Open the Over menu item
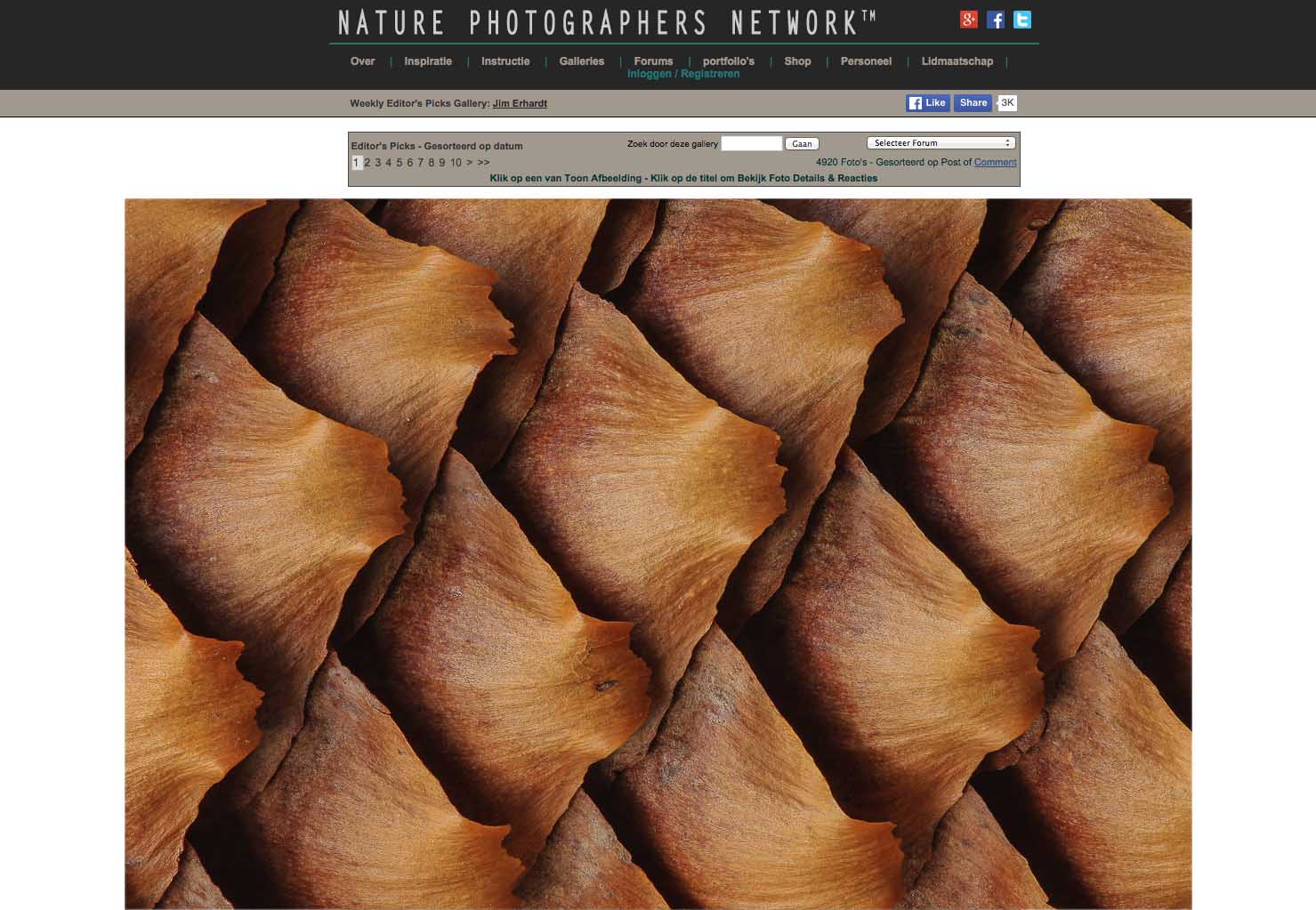 point(362,61)
